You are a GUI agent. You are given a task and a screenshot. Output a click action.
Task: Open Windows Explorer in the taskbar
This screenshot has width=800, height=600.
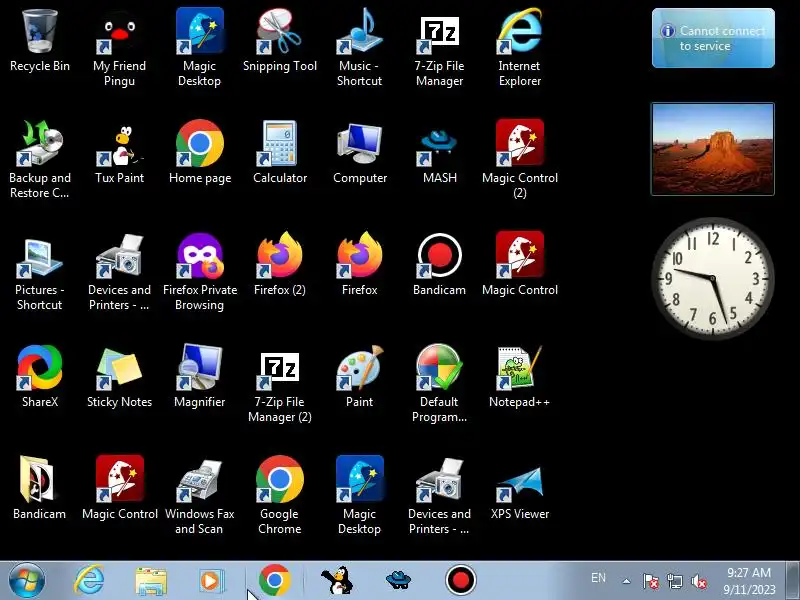coord(151,581)
